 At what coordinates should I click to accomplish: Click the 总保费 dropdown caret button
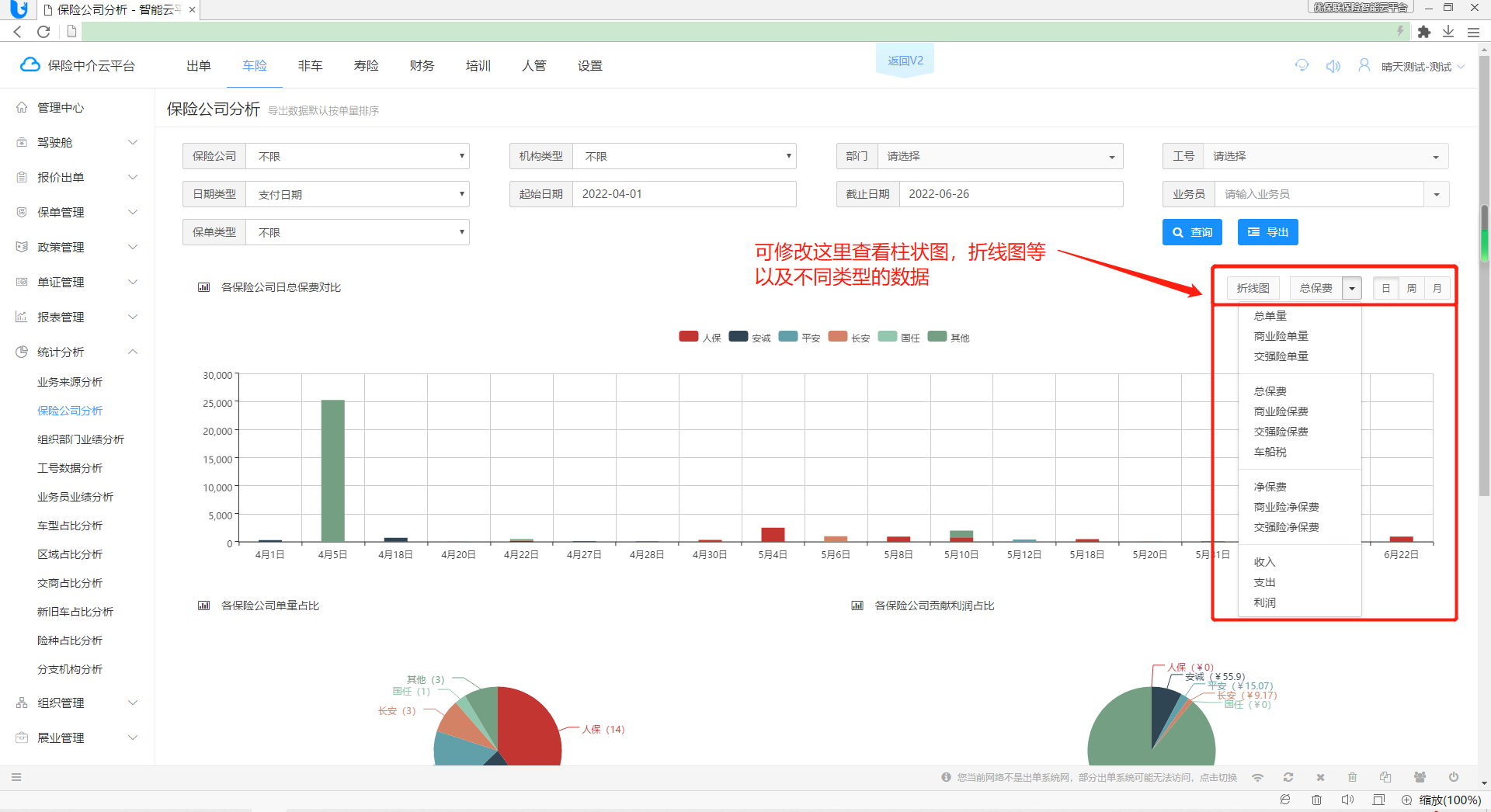coord(1352,288)
